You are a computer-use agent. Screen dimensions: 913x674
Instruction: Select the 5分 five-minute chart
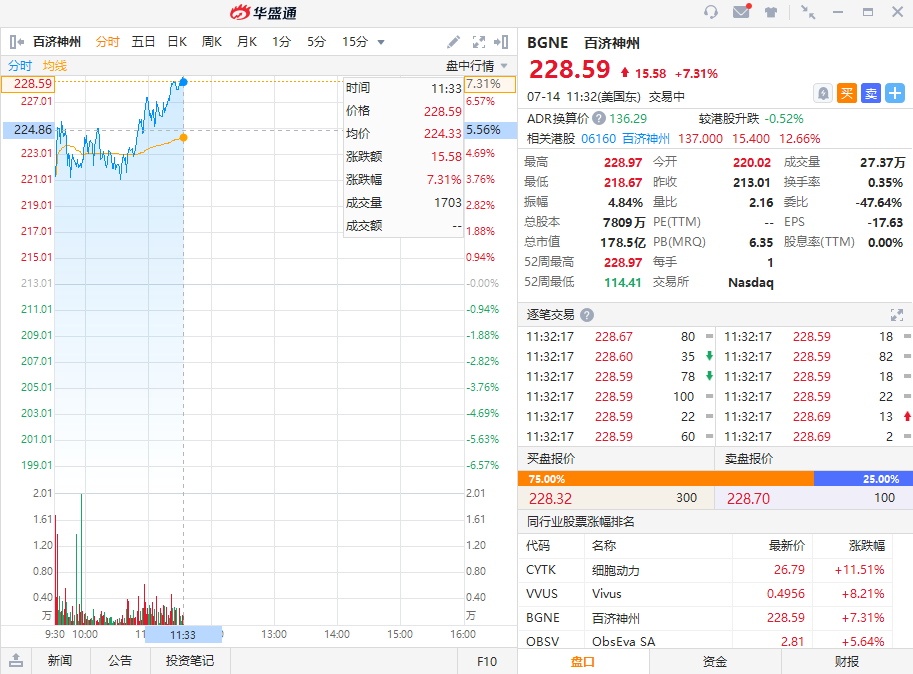point(316,42)
